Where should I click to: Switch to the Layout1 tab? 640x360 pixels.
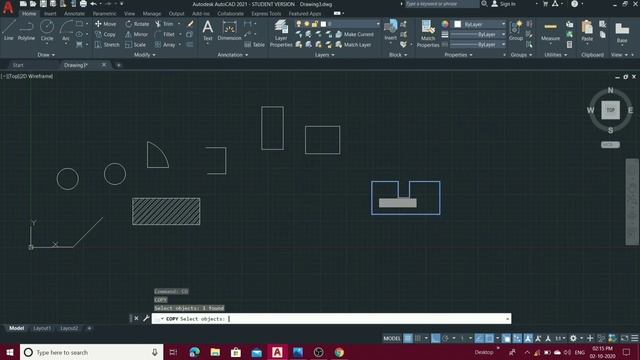pos(42,328)
